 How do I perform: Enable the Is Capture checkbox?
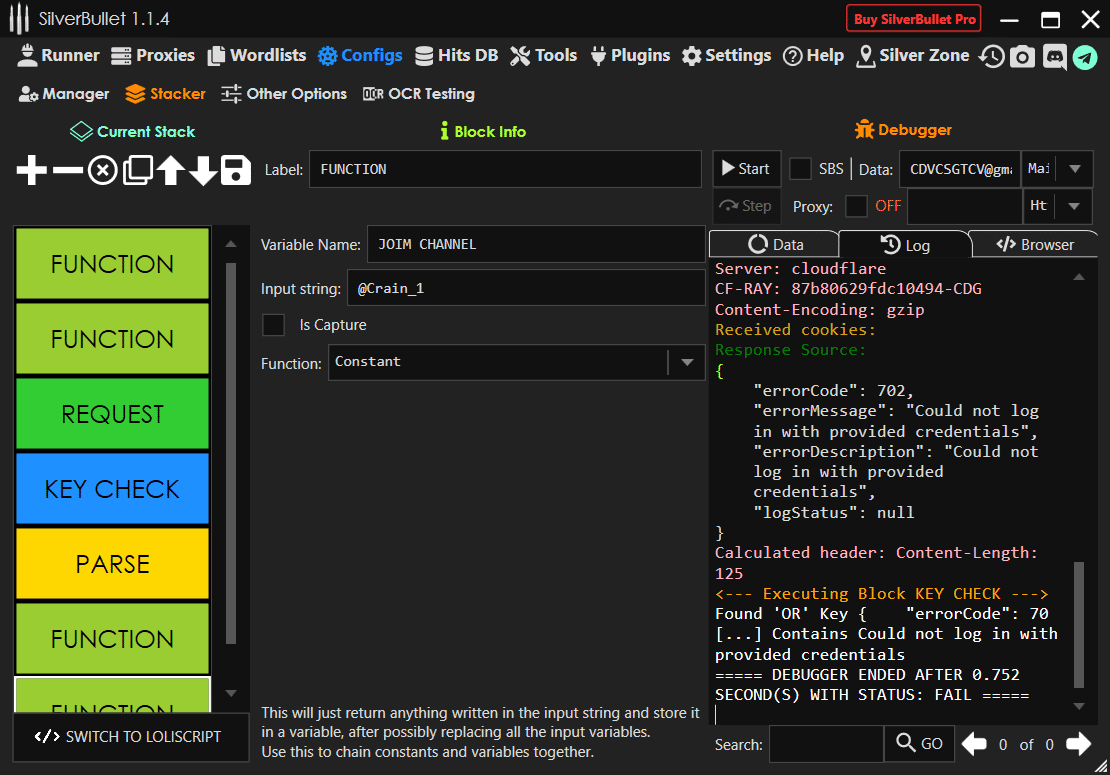tap(273, 325)
